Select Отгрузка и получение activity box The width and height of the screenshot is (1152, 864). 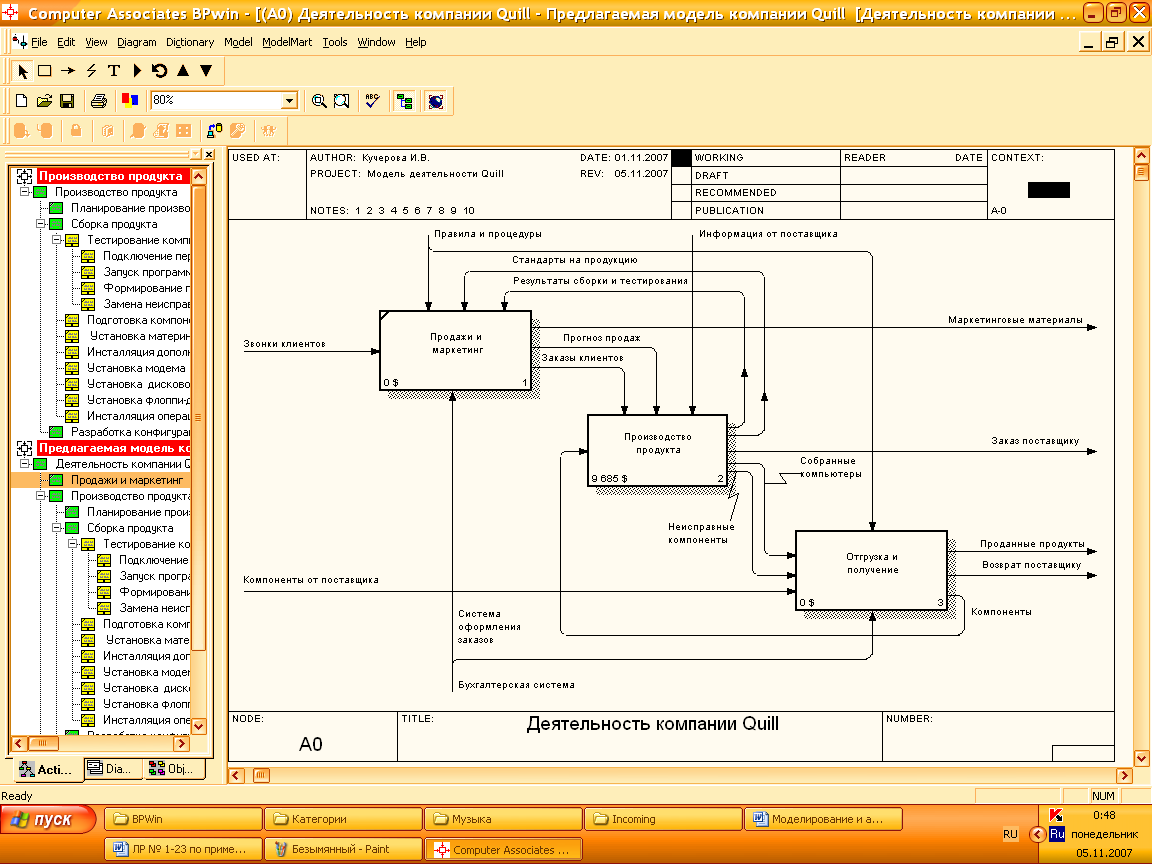coord(871,570)
